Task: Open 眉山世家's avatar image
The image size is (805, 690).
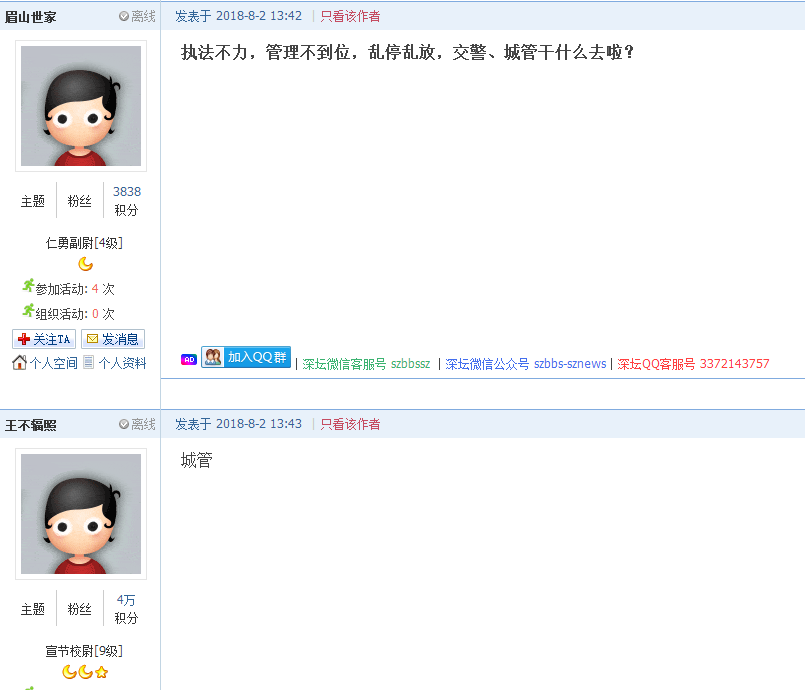Action: click(x=81, y=106)
